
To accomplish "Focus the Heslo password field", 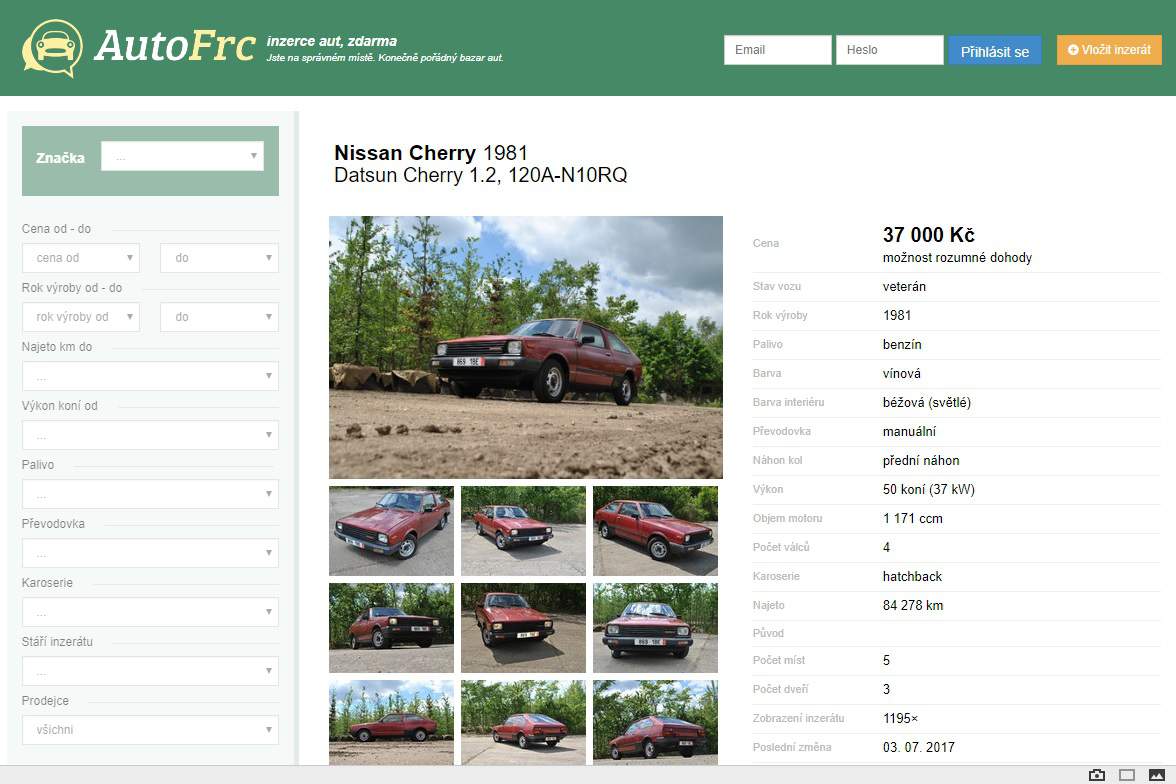I will point(890,50).
